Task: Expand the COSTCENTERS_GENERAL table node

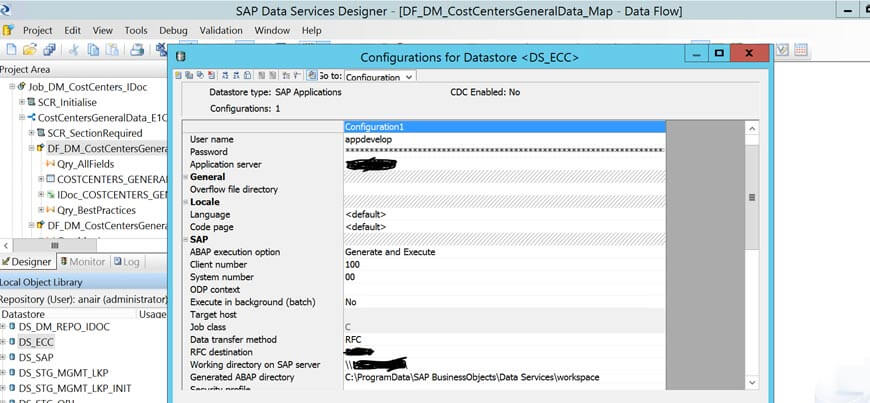Action: 41,179
